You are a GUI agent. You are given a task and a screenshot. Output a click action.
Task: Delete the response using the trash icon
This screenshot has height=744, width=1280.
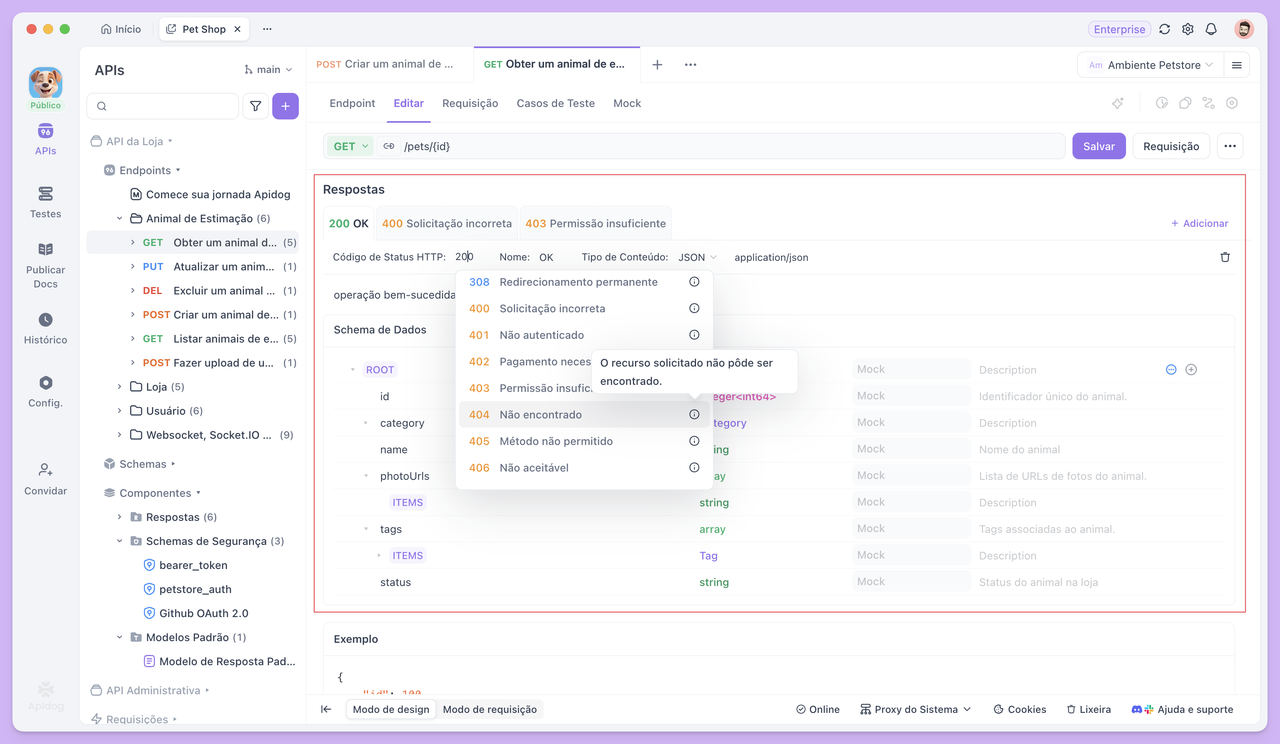tap(1225, 257)
